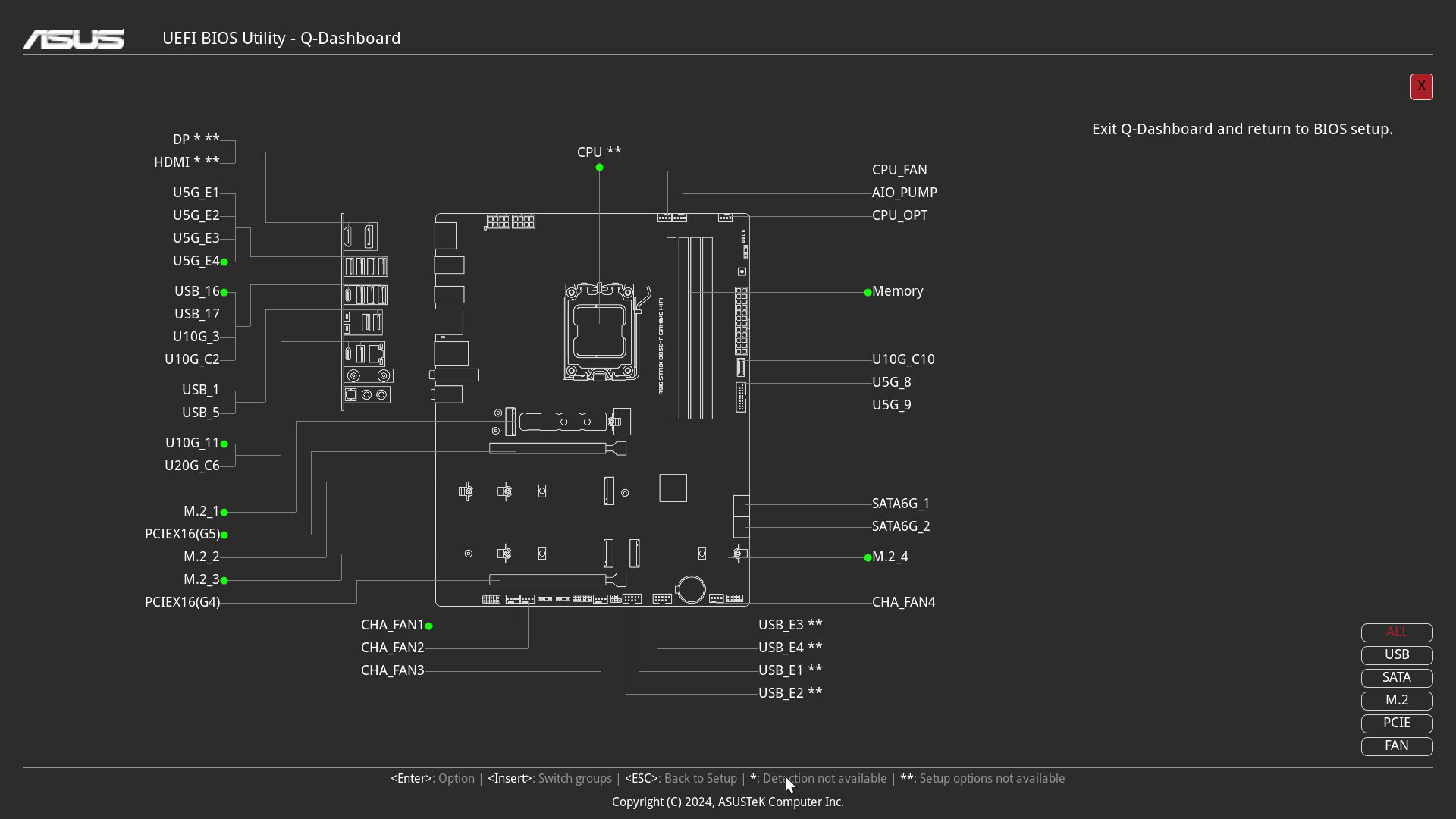
Task: Select the U10G_C10 port label
Action: pyautogui.click(x=903, y=359)
